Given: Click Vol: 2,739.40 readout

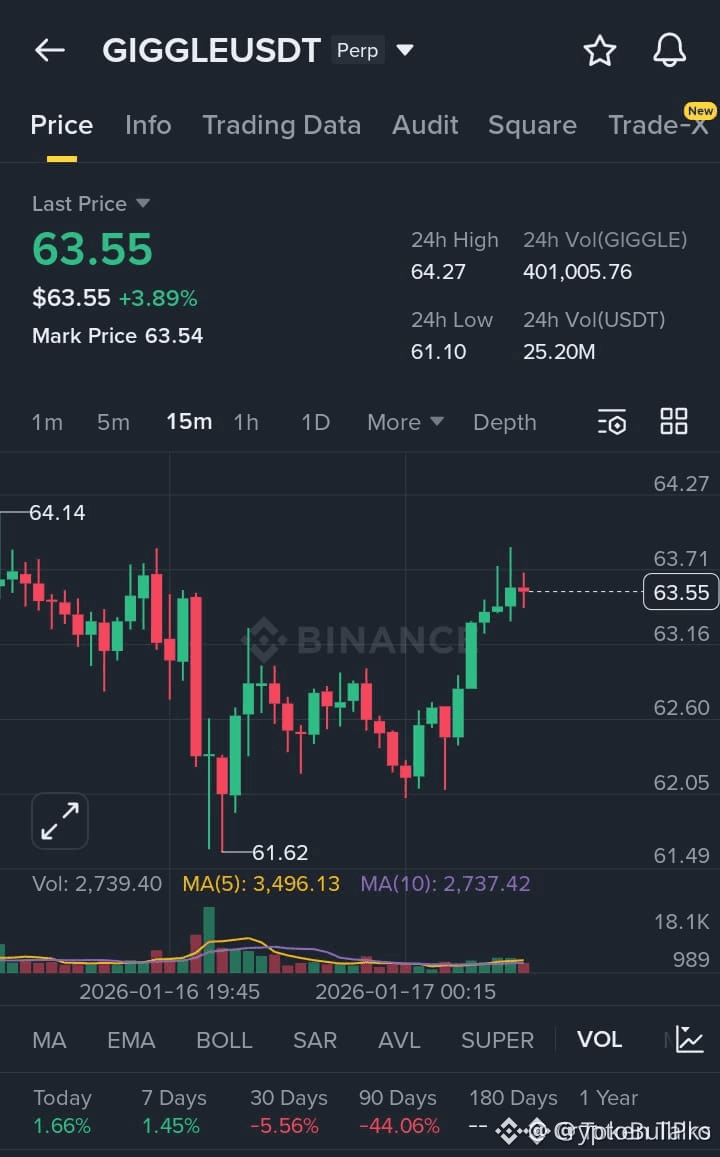Looking at the screenshot, I should [97, 883].
